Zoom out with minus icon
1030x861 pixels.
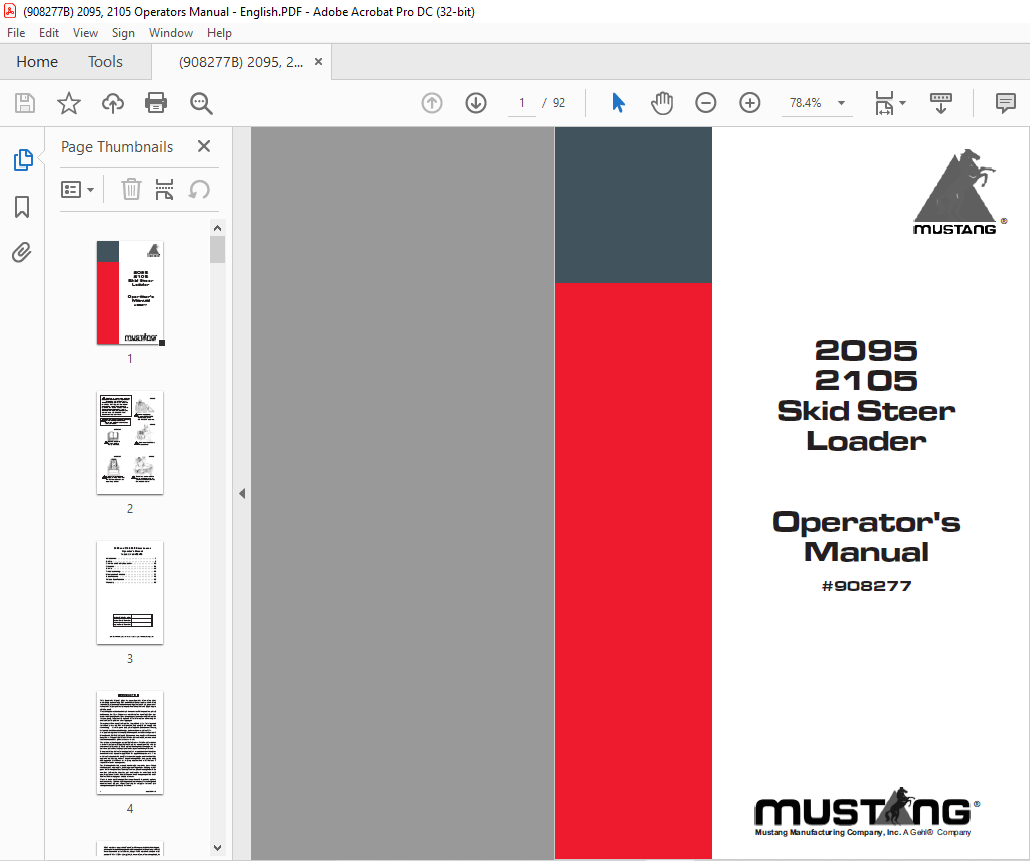[705, 103]
